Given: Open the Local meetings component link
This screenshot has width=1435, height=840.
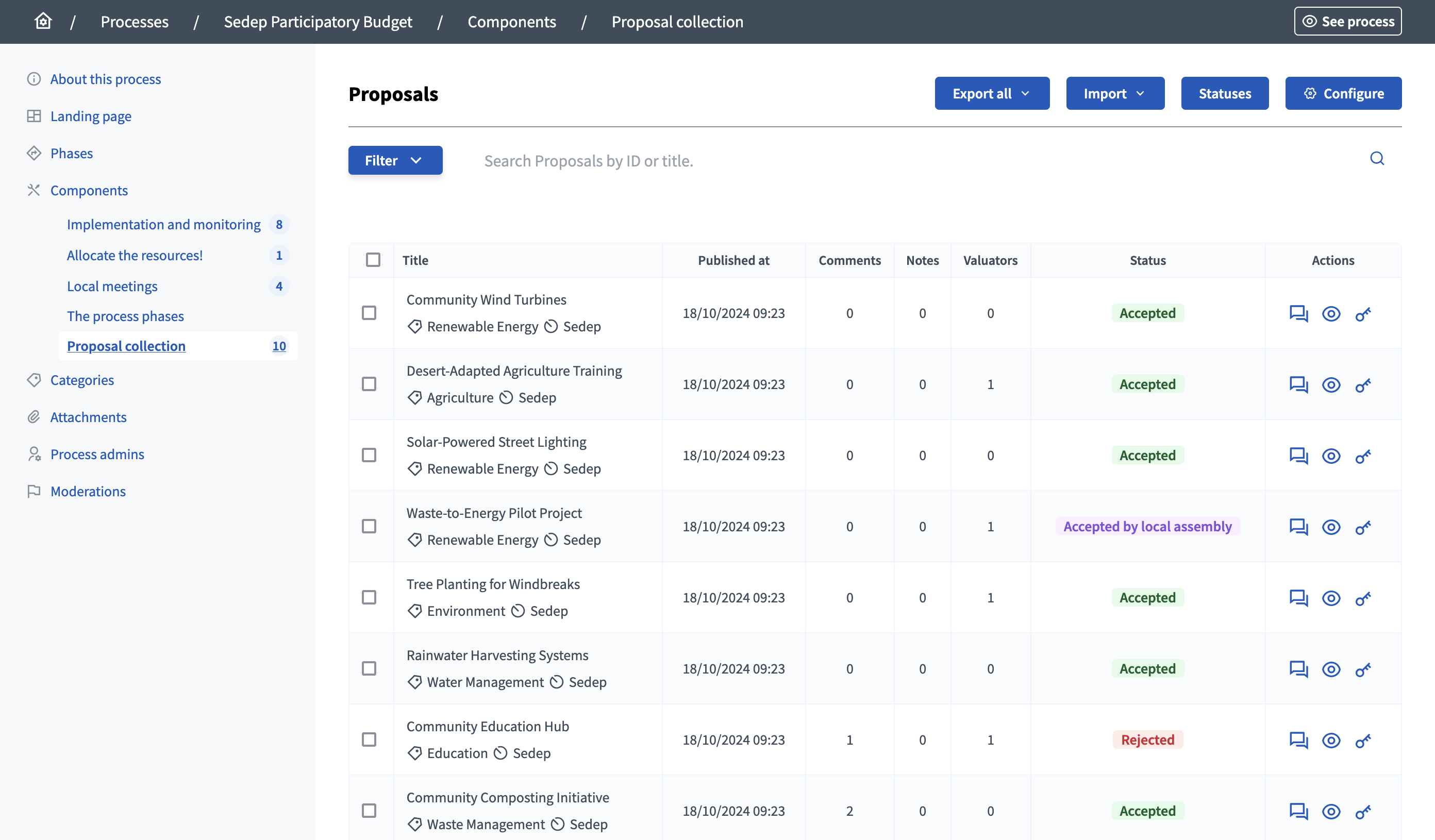Looking at the screenshot, I should coord(112,286).
